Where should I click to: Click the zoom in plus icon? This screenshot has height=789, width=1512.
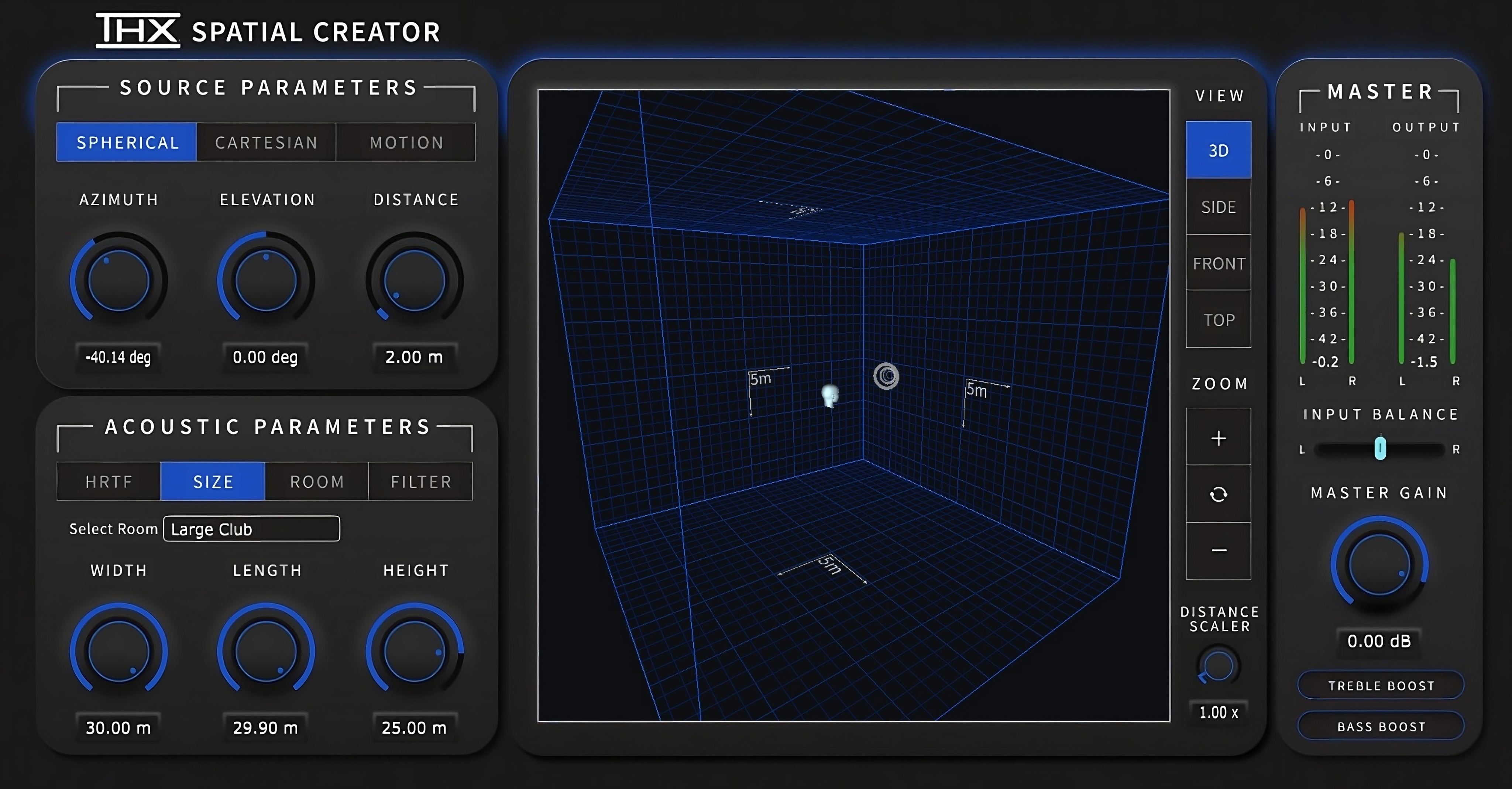[x=1219, y=438]
